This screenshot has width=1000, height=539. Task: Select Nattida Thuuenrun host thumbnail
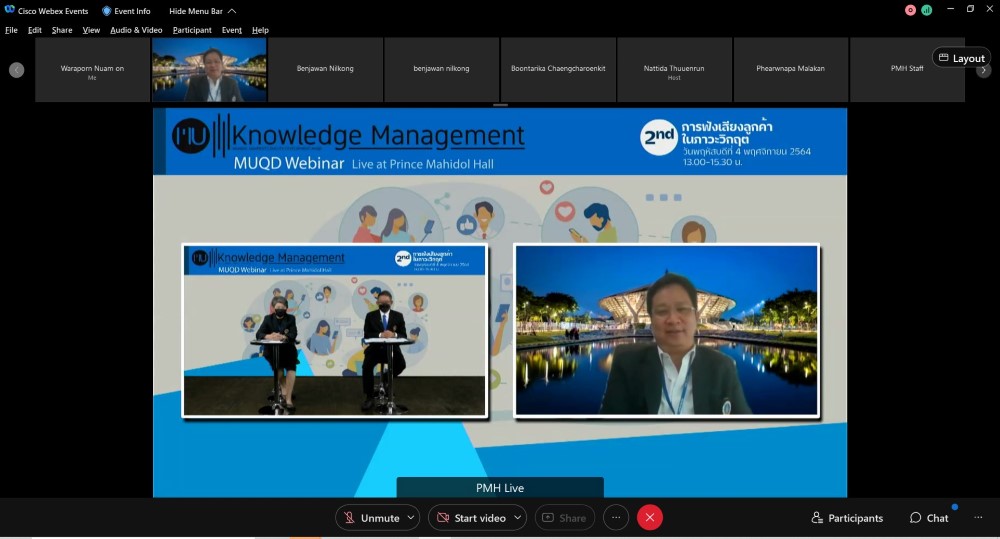point(674,70)
